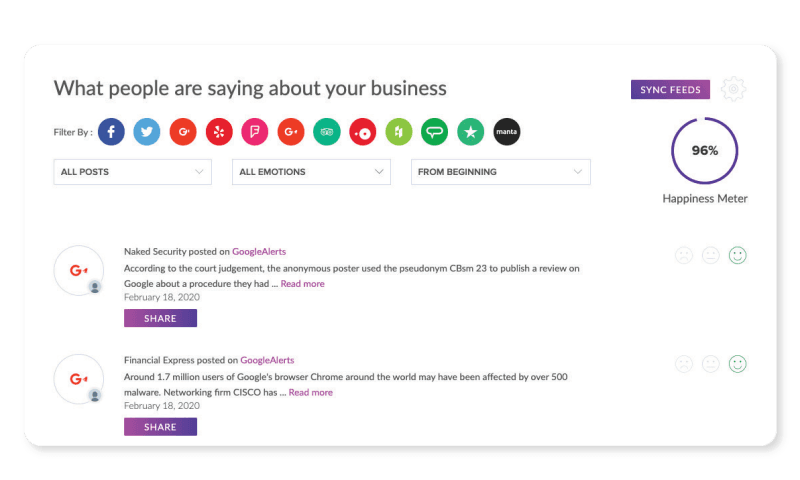Filter feeds by Twitter icon
Viewport: 800px width, 480px height.
(147, 132)
